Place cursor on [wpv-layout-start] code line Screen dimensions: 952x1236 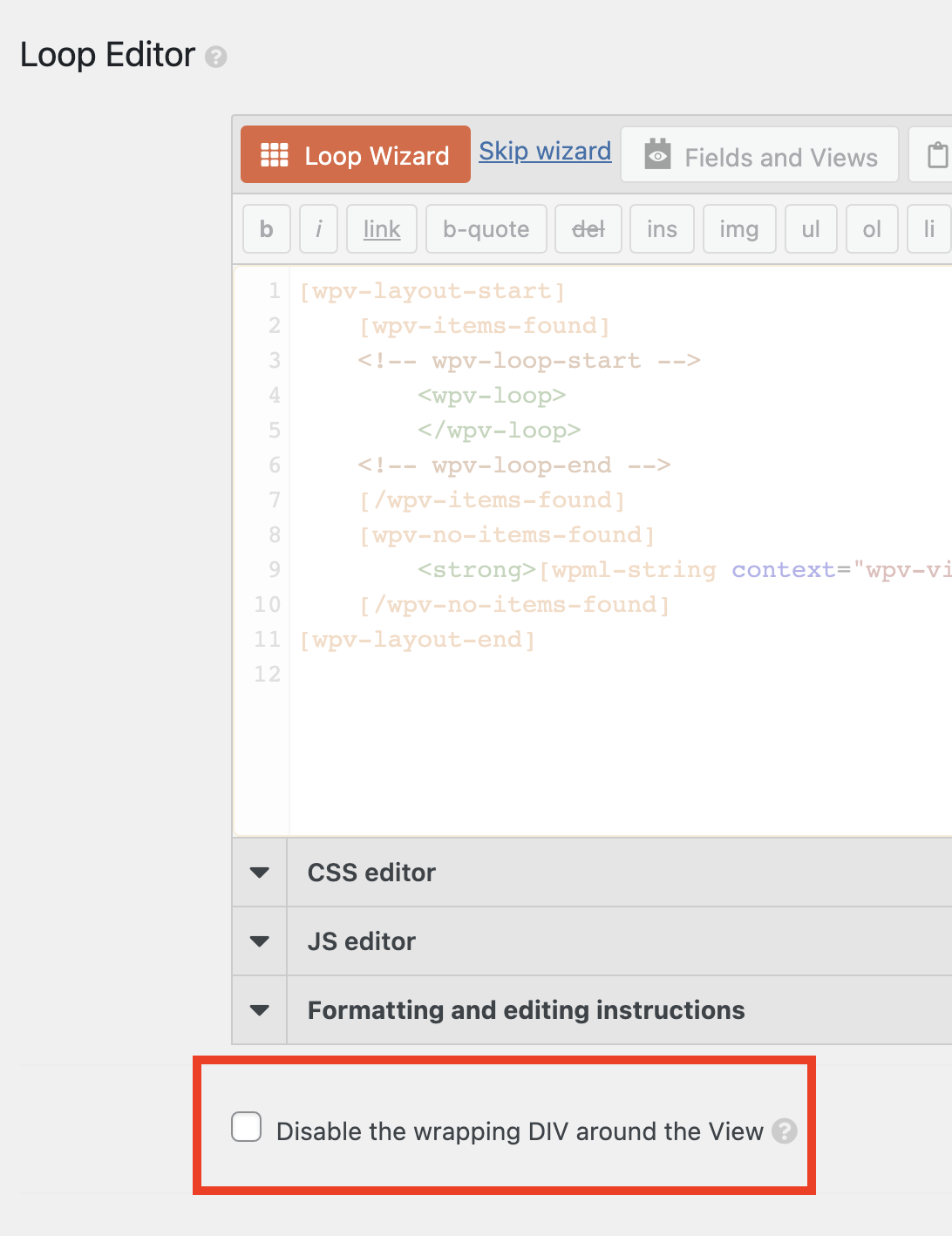(432, 290)
